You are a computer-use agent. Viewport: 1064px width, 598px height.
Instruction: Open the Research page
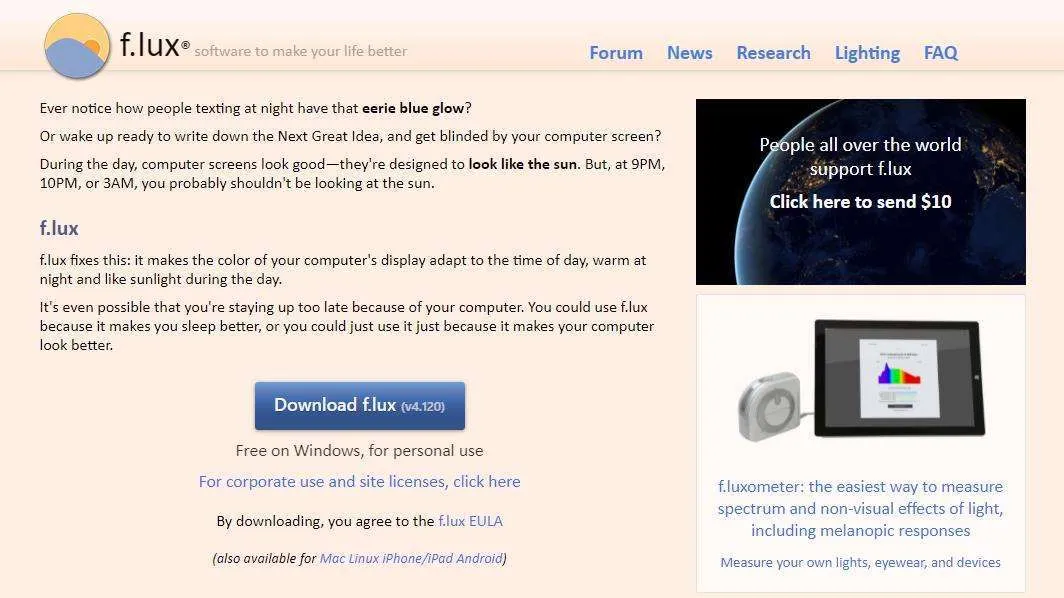[774, 53]
